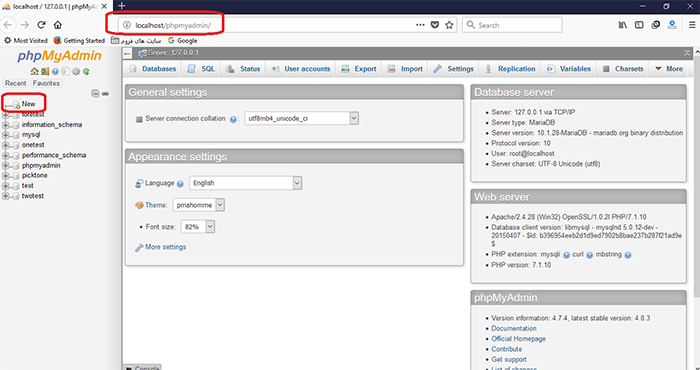This screenshot has height=370, width=700.
Task: Expand the mysql database node
Action: (x=6, y=135)
